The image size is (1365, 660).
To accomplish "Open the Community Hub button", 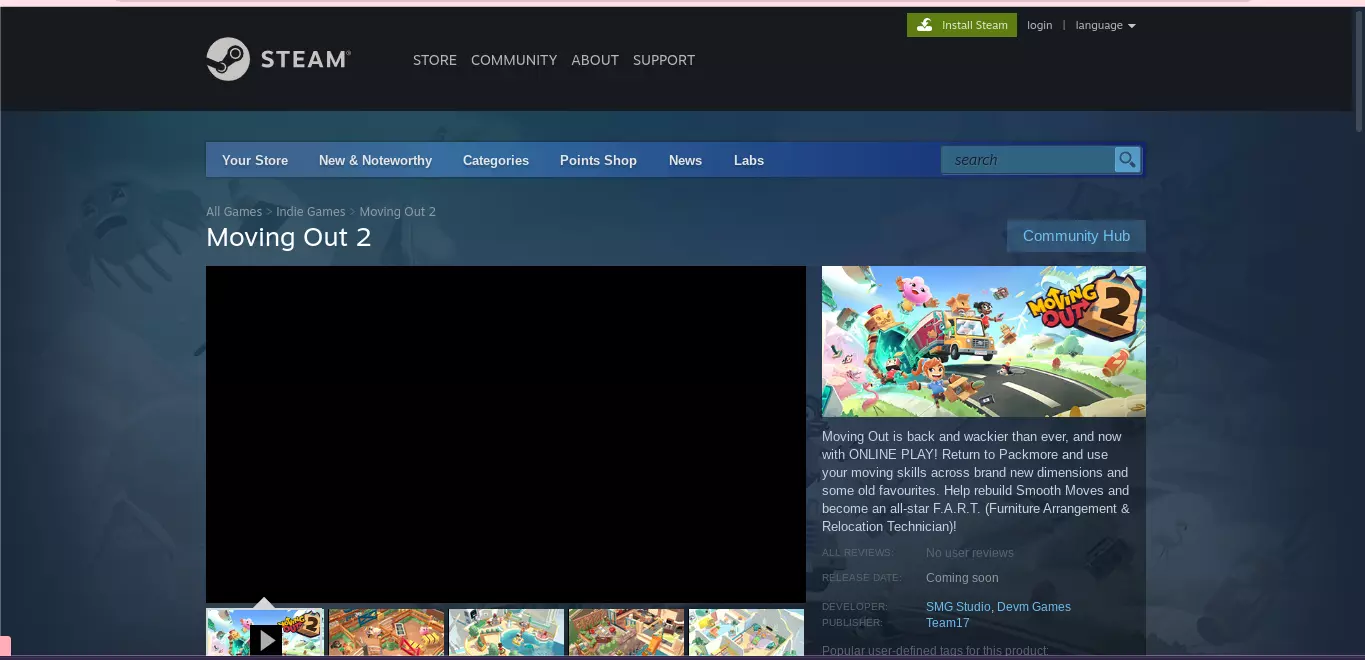I will [x=1076, y=236].
